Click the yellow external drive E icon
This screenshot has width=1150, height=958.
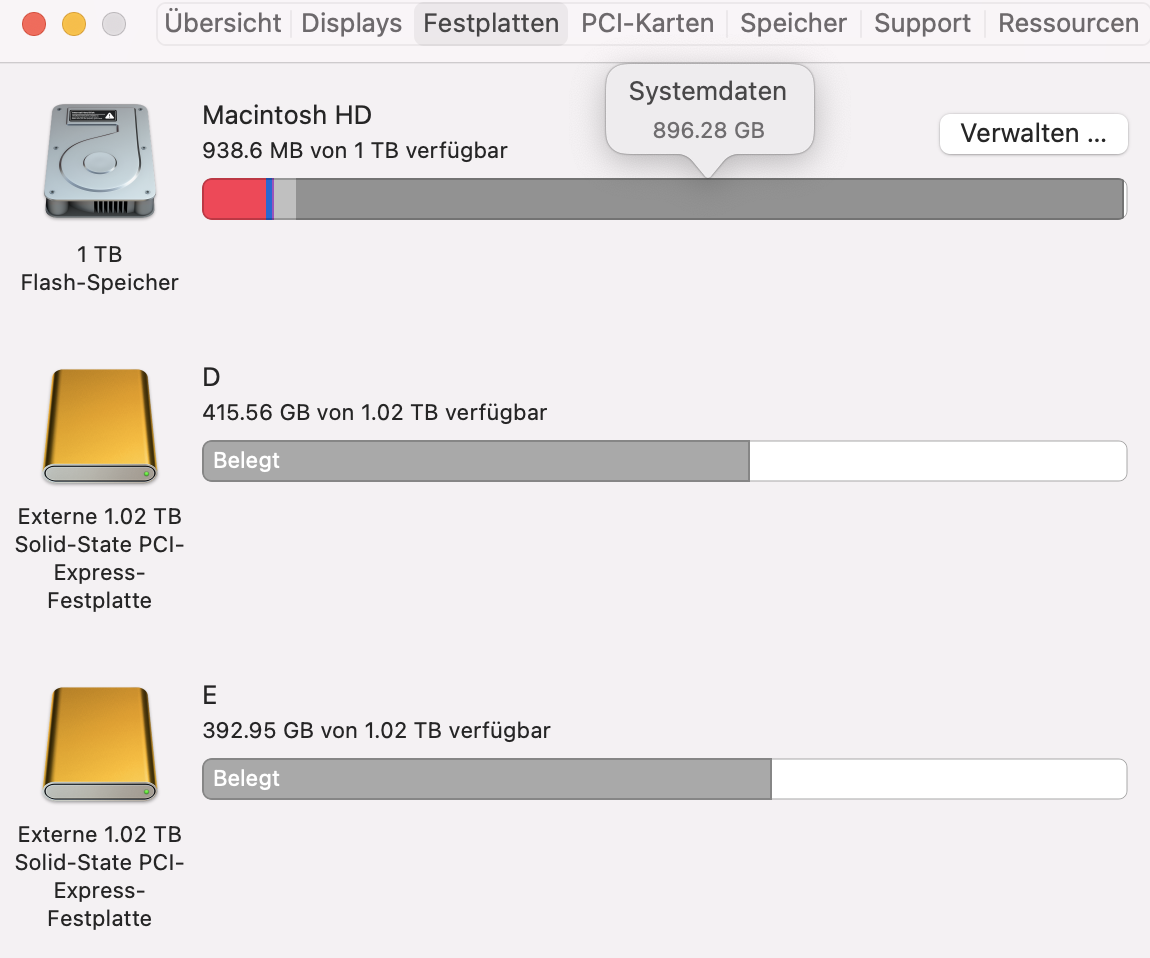click(x=99, y=745)
